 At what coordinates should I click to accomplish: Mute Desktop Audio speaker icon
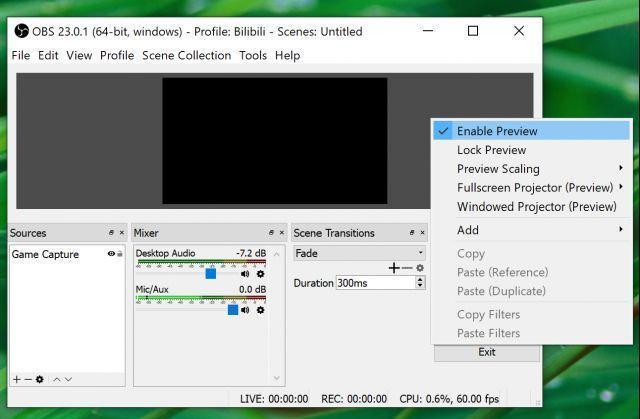pos(245,274)
